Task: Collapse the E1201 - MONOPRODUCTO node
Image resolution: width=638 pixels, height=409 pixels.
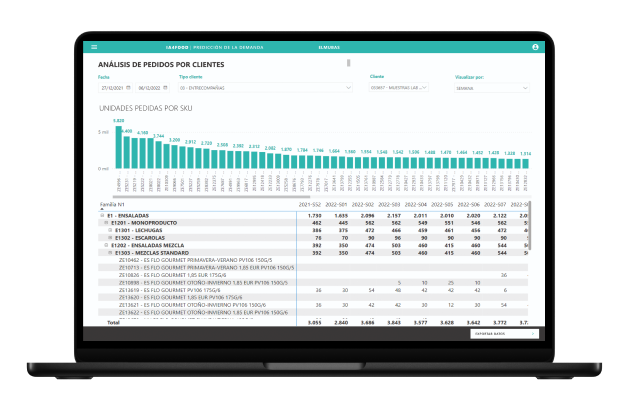Action: (x=106, y=222)
